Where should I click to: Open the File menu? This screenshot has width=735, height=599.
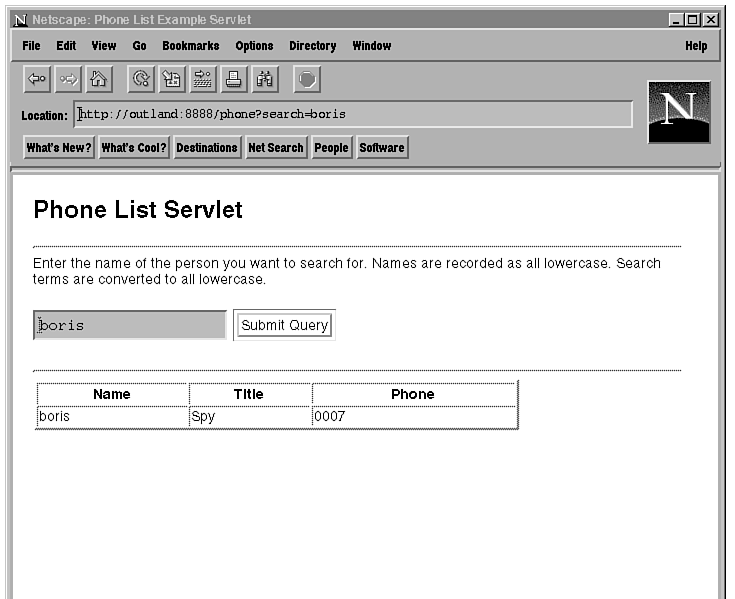tap(31, 46)
